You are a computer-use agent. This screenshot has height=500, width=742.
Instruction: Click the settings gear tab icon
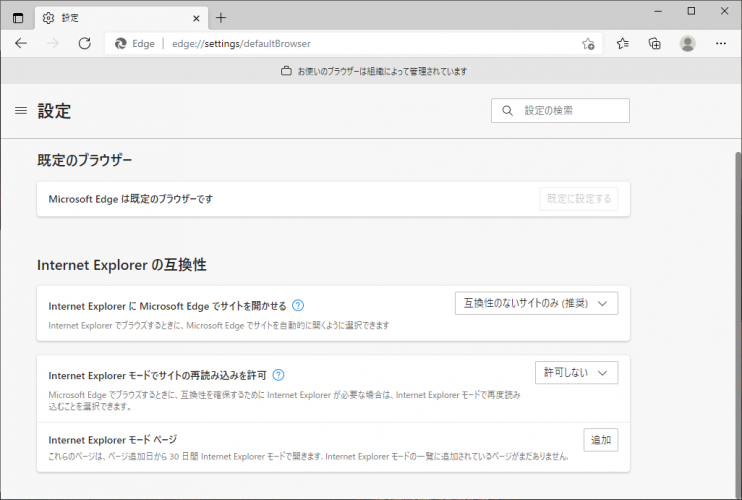[x=48, y=18]
